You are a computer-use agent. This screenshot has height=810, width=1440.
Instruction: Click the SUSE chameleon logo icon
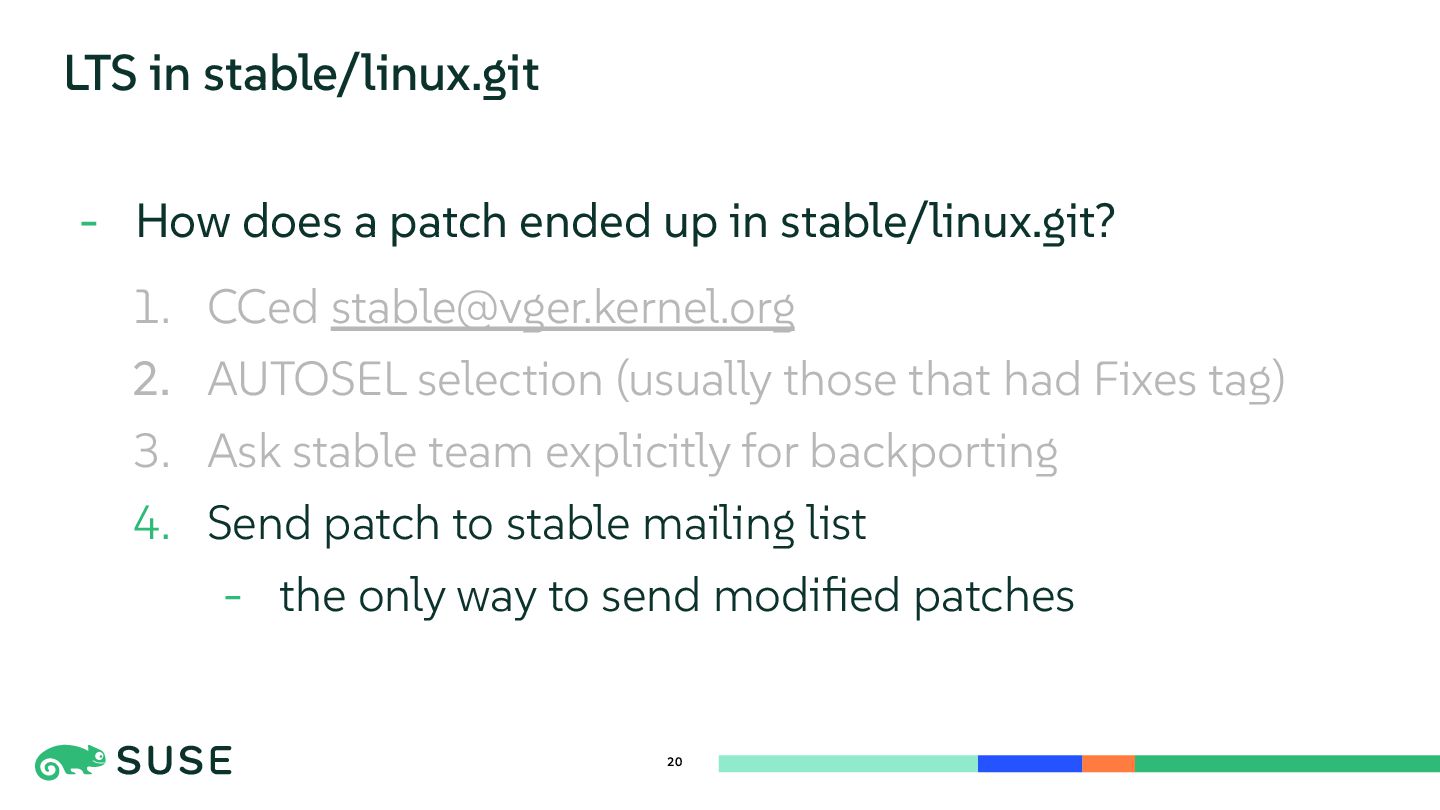(x=70, y=762)
